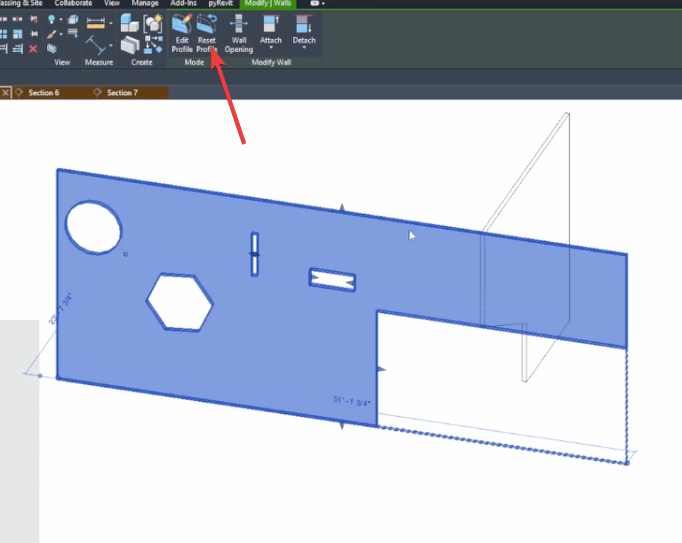Expand the Detach dropdown arrow

pos(304,48)
